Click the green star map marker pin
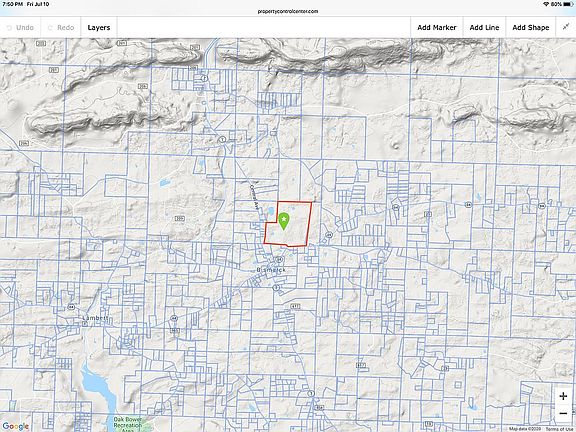Image resolution: width=576 pixels, height=432 pixels. pos(284,221)
